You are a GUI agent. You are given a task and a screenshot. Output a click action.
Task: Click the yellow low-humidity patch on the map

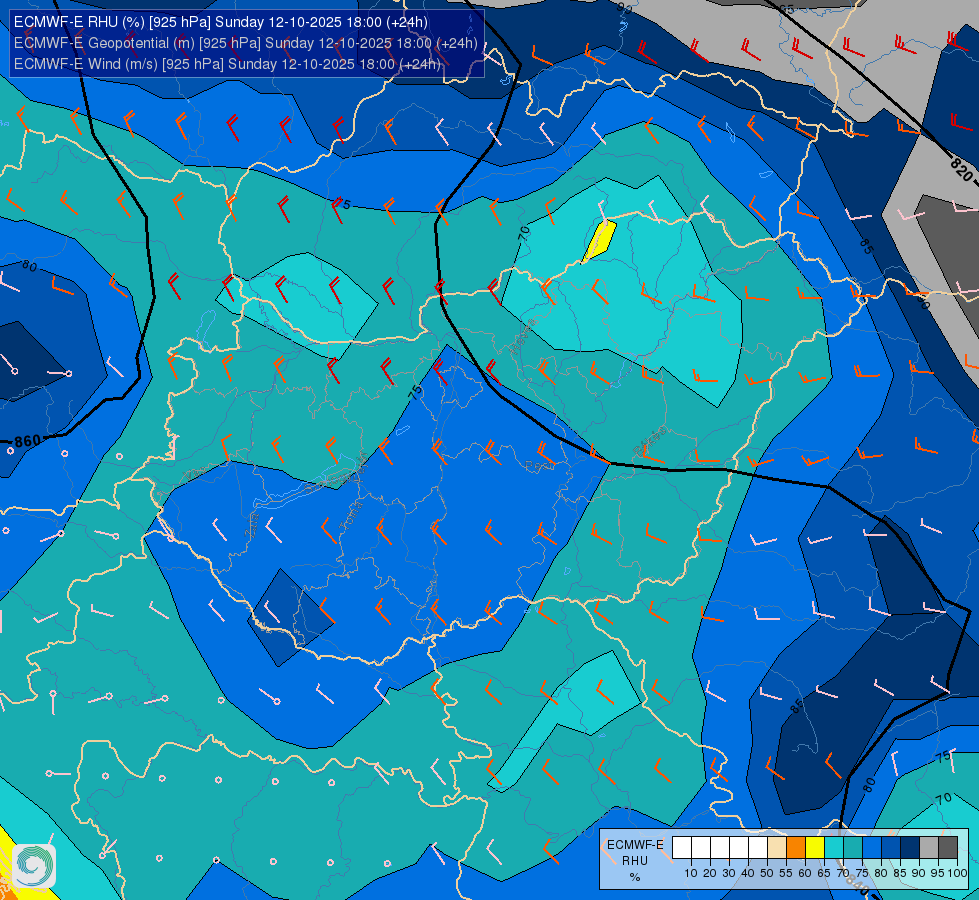(x=599, y=241)
